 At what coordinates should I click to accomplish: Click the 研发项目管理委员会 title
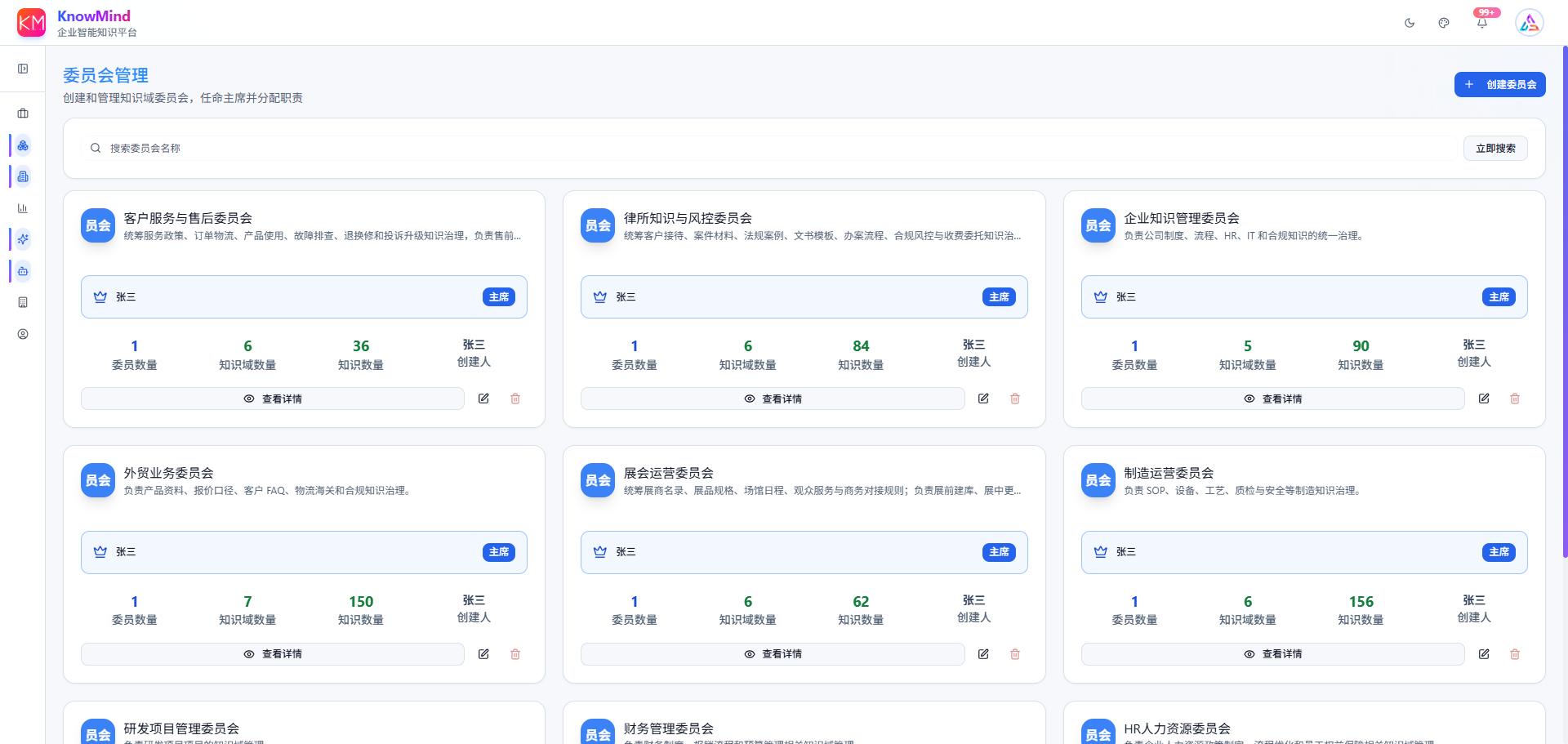pyautogui.click(x=181, y=728)
